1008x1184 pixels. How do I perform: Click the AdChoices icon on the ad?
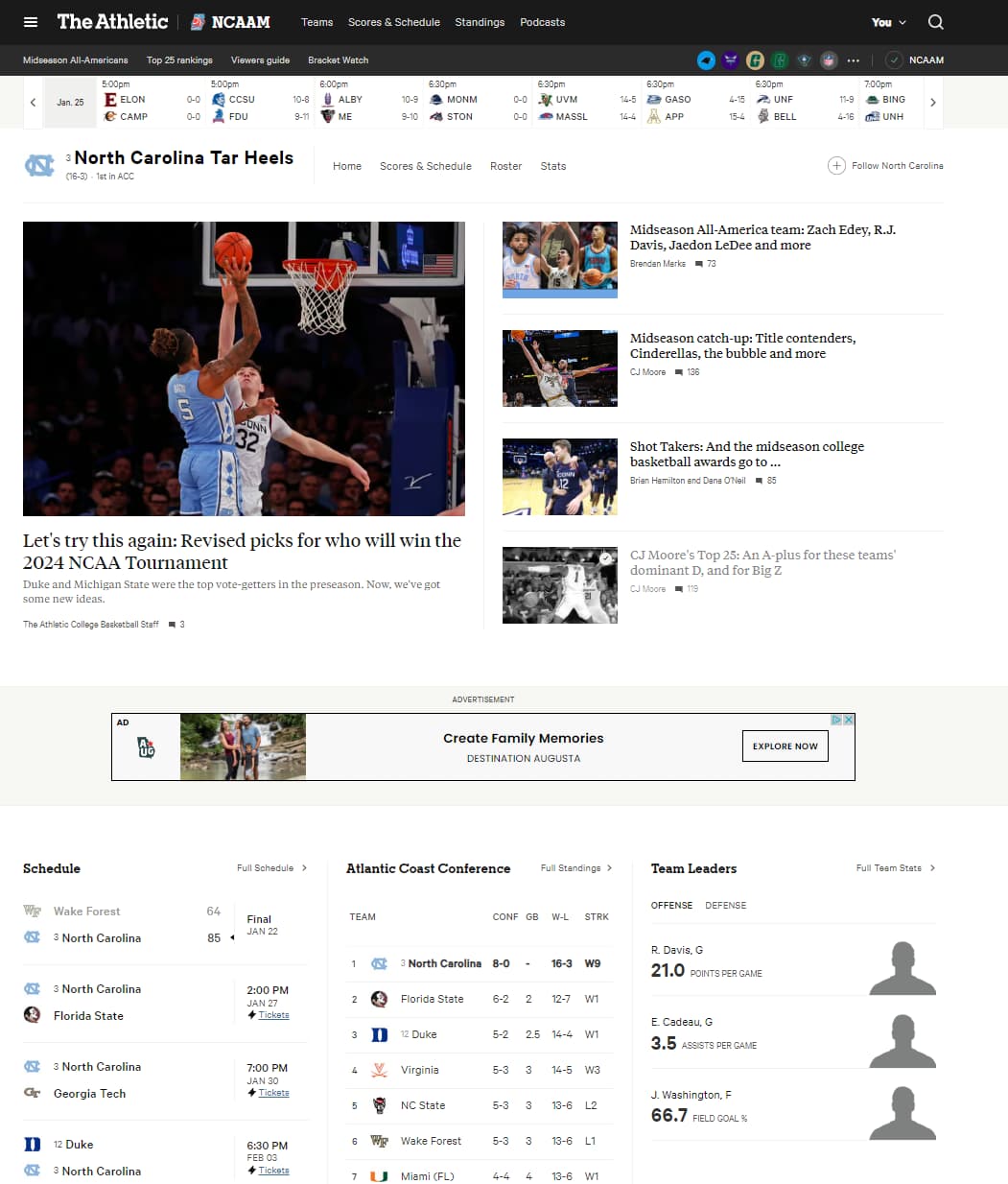(x=836, y=720)
